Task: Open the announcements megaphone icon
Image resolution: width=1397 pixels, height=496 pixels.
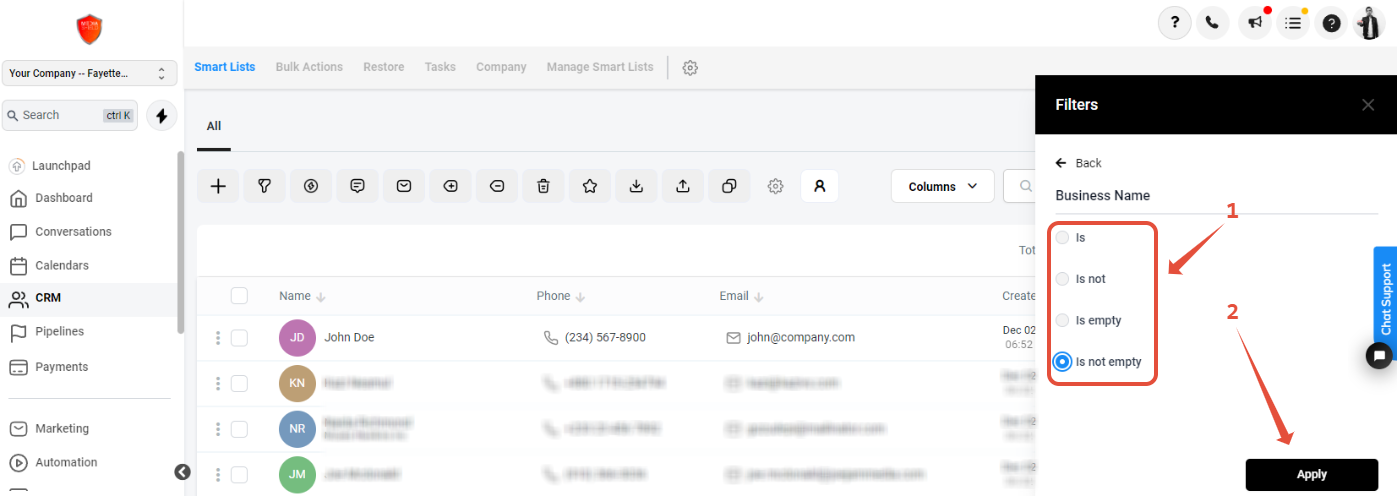Action: pyautogui.click(x=1254, y=23)
